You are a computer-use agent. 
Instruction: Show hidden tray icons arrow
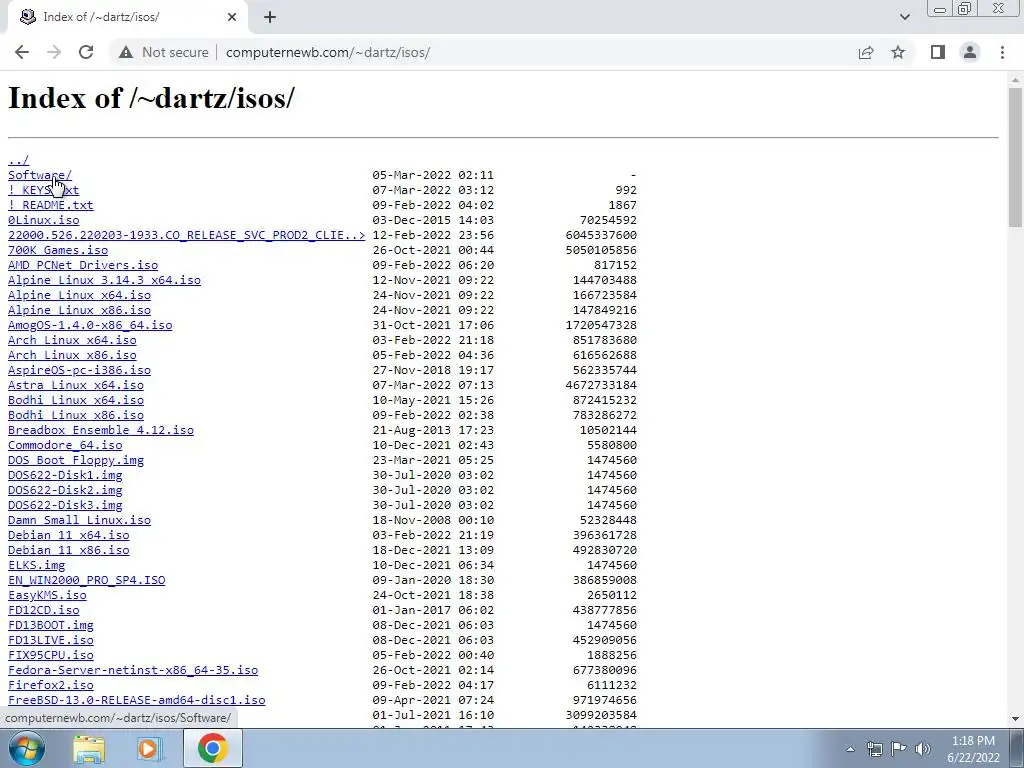pos(850,749)
